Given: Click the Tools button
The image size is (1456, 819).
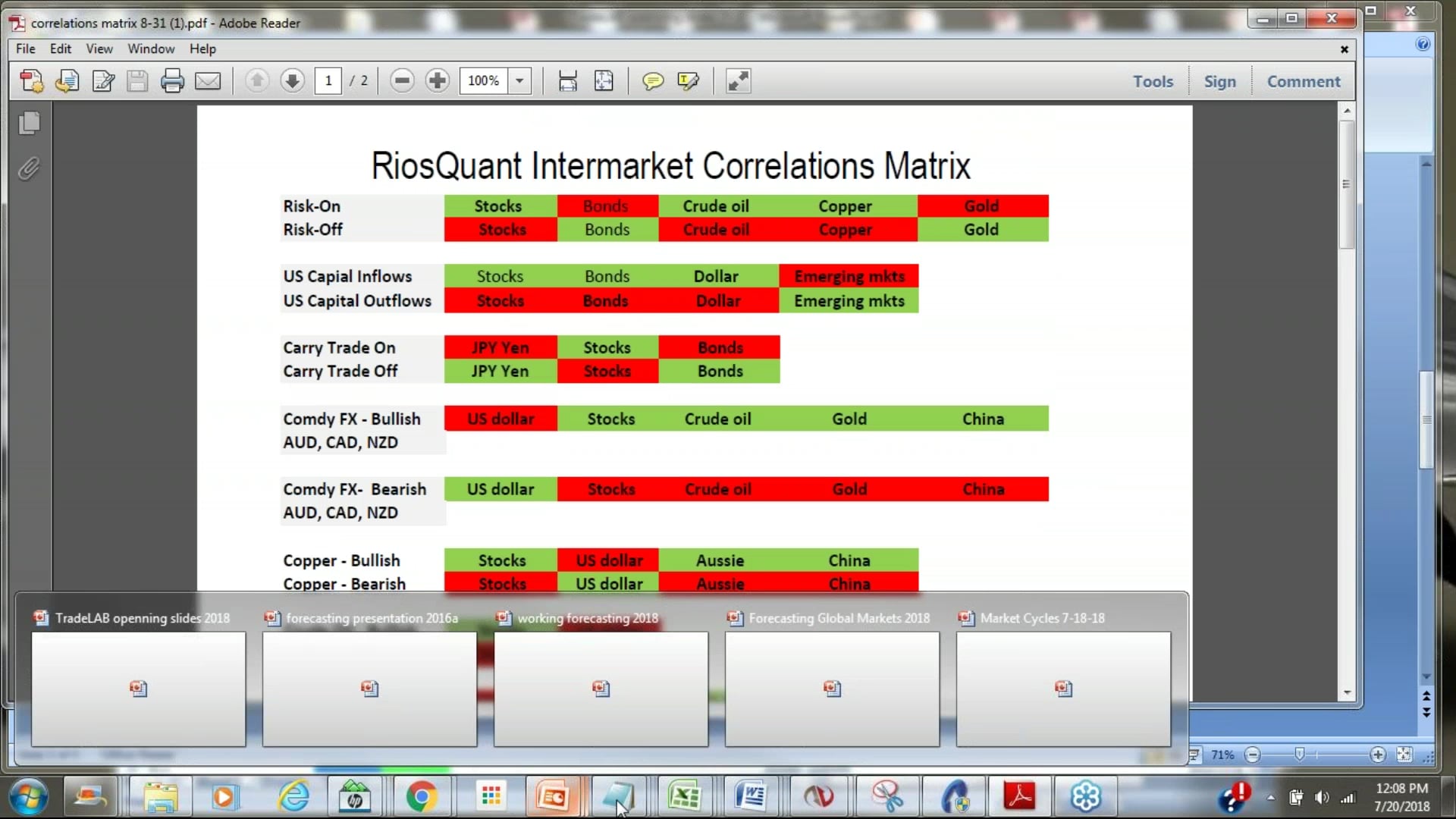Looking at the screenshot, I should 1153,81.
